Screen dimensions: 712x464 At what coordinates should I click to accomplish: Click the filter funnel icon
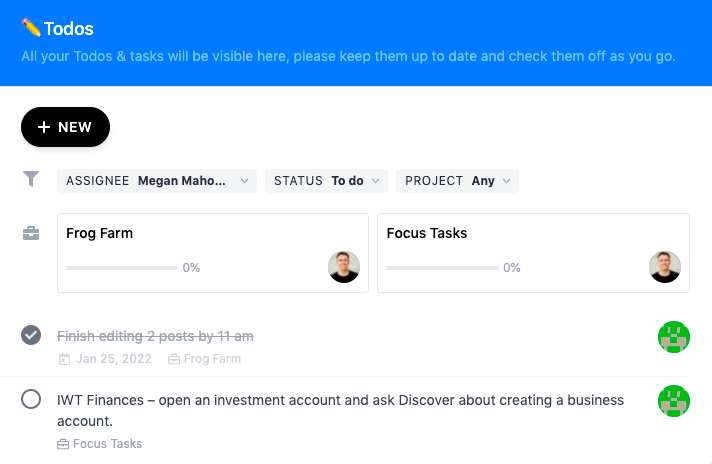pyautogui.click(x=31, y=179)
